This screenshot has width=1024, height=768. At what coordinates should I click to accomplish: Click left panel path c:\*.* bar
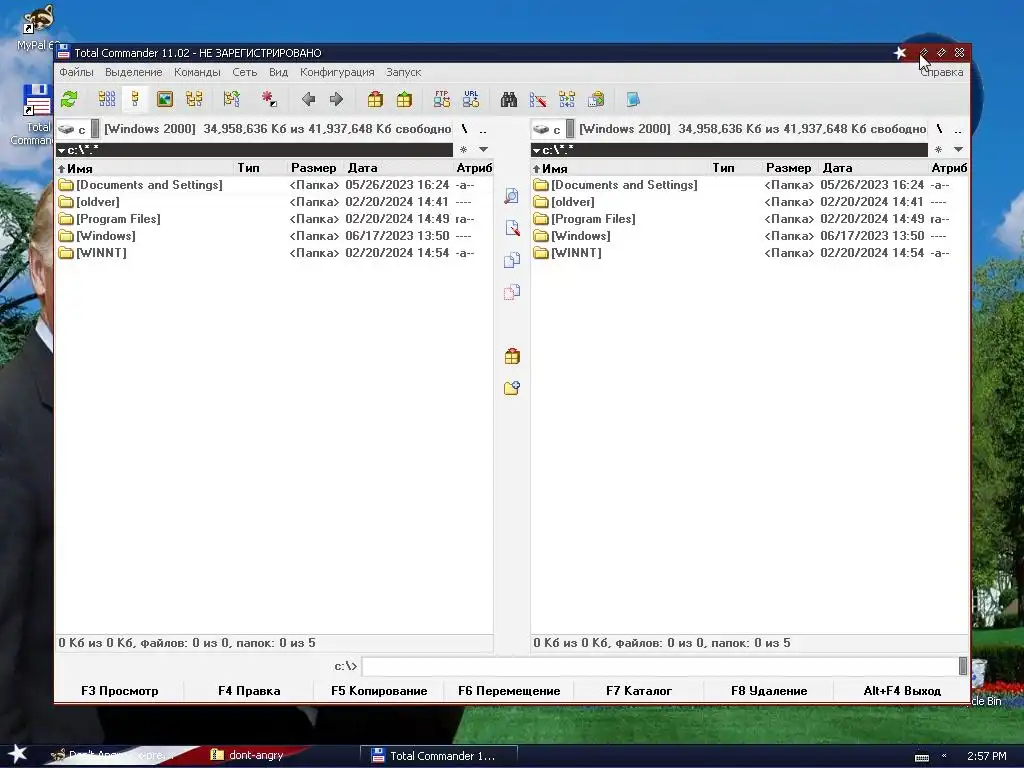tap(255, 150)
